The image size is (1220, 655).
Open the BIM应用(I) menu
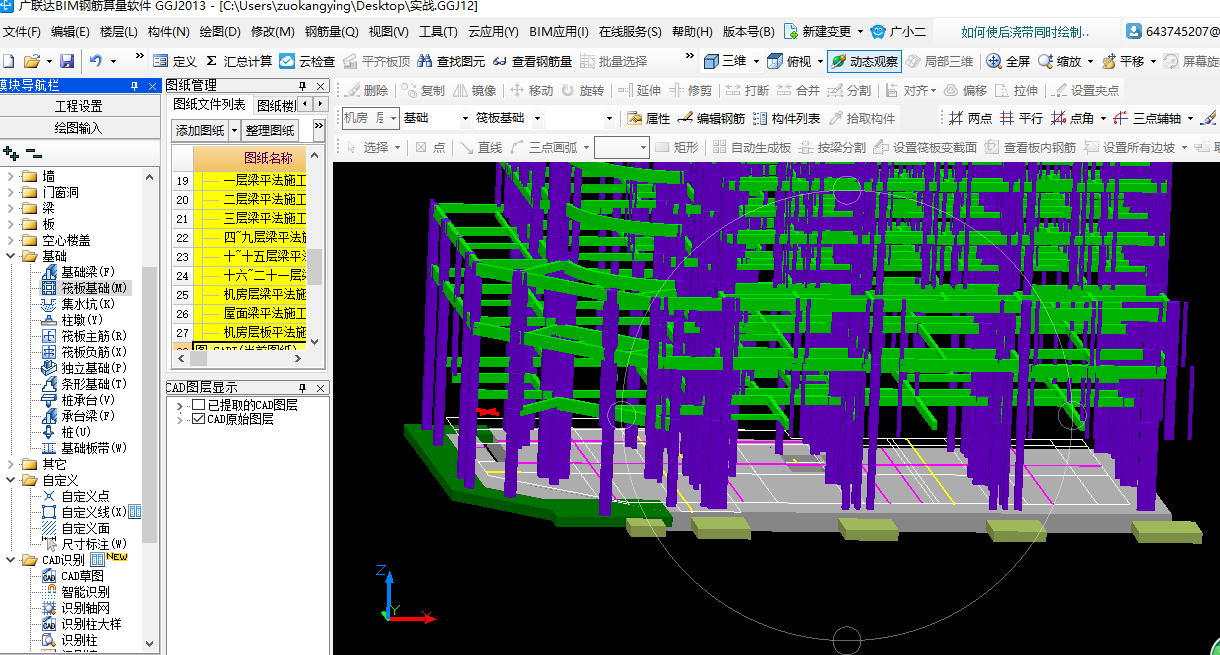pyautogui.click(x=559, y=32)
